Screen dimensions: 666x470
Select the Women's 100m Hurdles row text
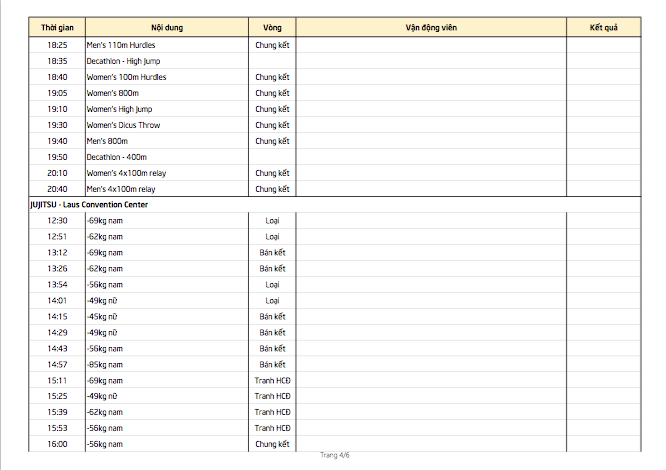tap(127, 77)
